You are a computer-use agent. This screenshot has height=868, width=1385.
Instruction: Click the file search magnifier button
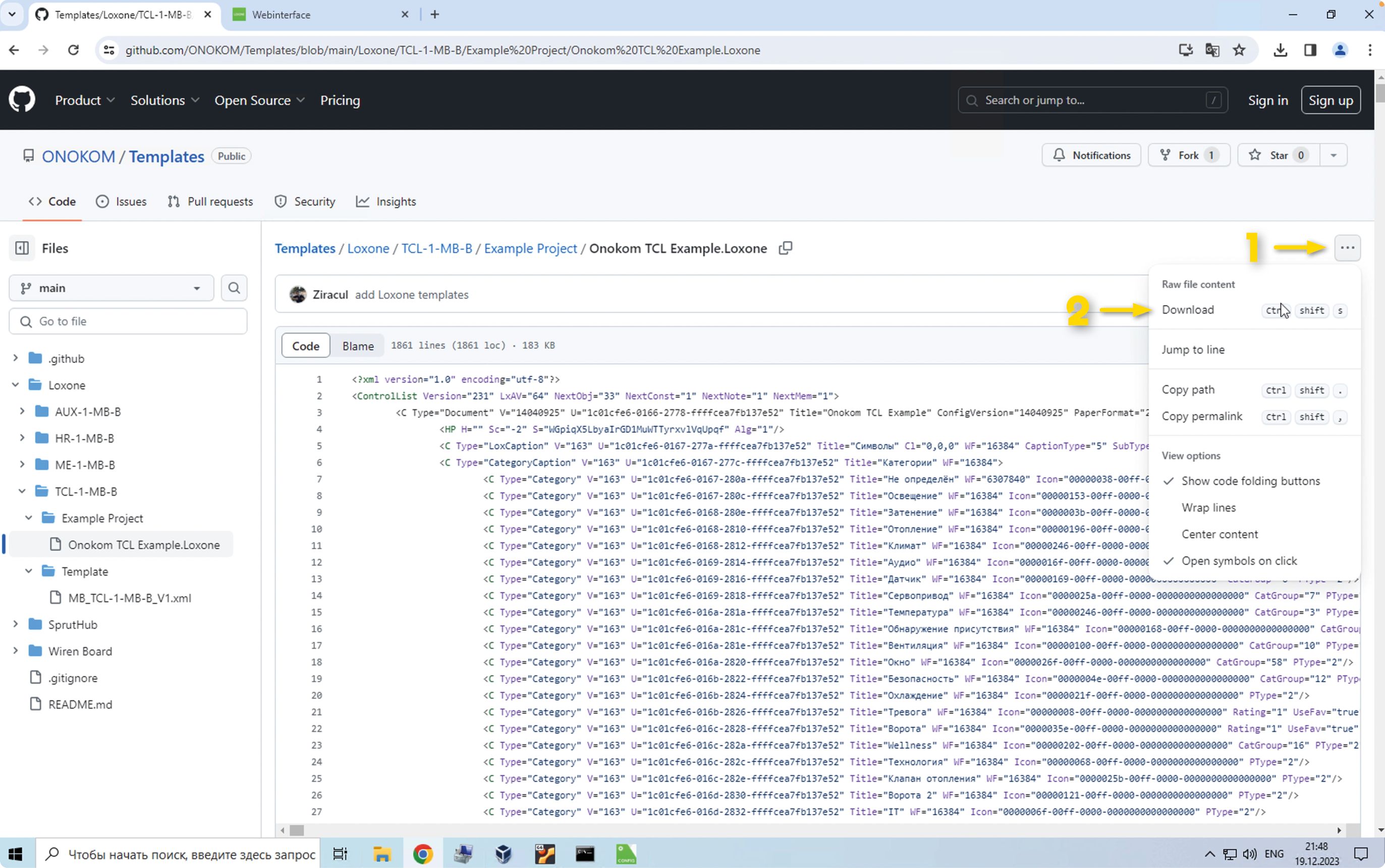(x=234, y=287)
